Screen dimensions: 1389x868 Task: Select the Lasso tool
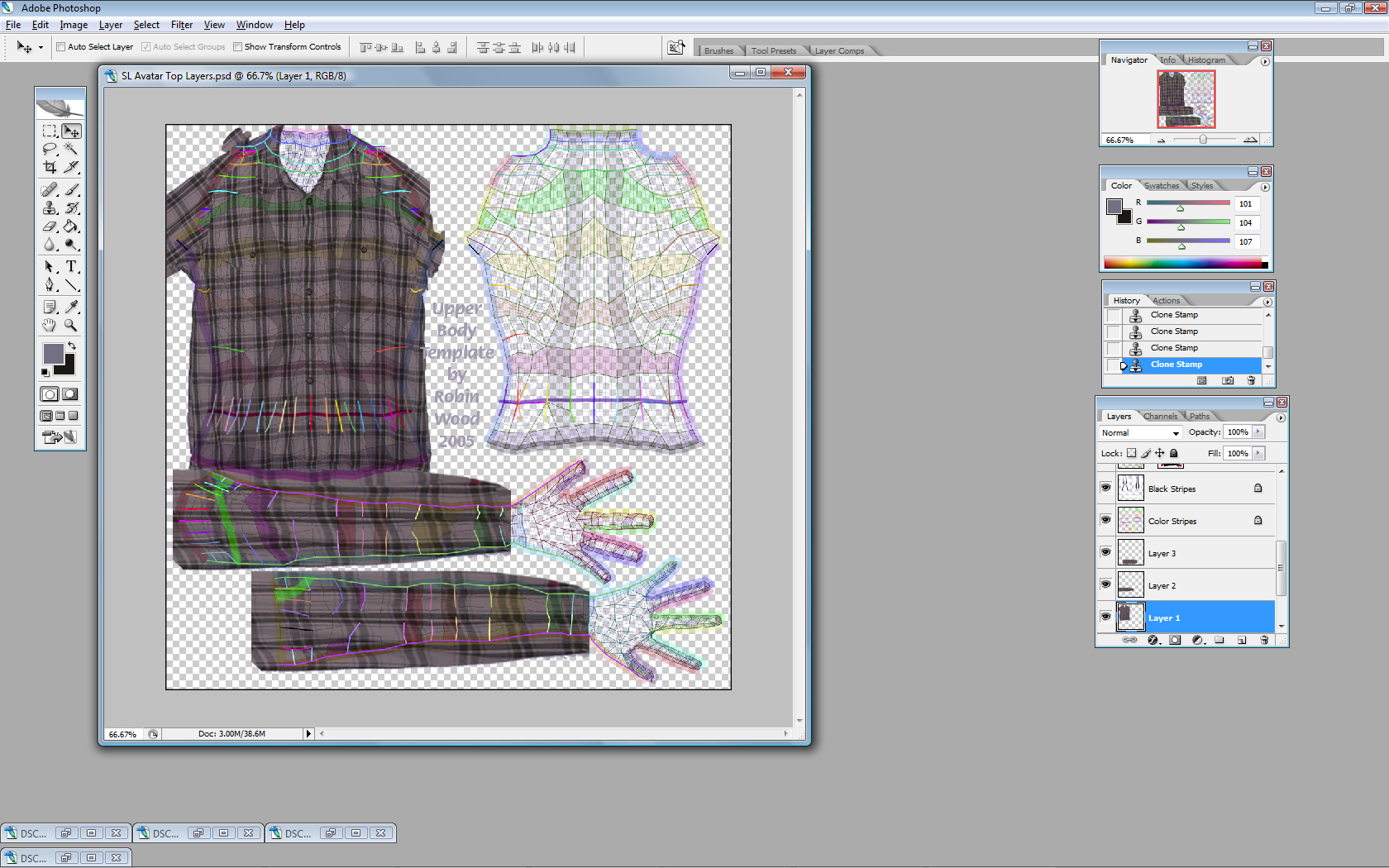click(50, 149)
